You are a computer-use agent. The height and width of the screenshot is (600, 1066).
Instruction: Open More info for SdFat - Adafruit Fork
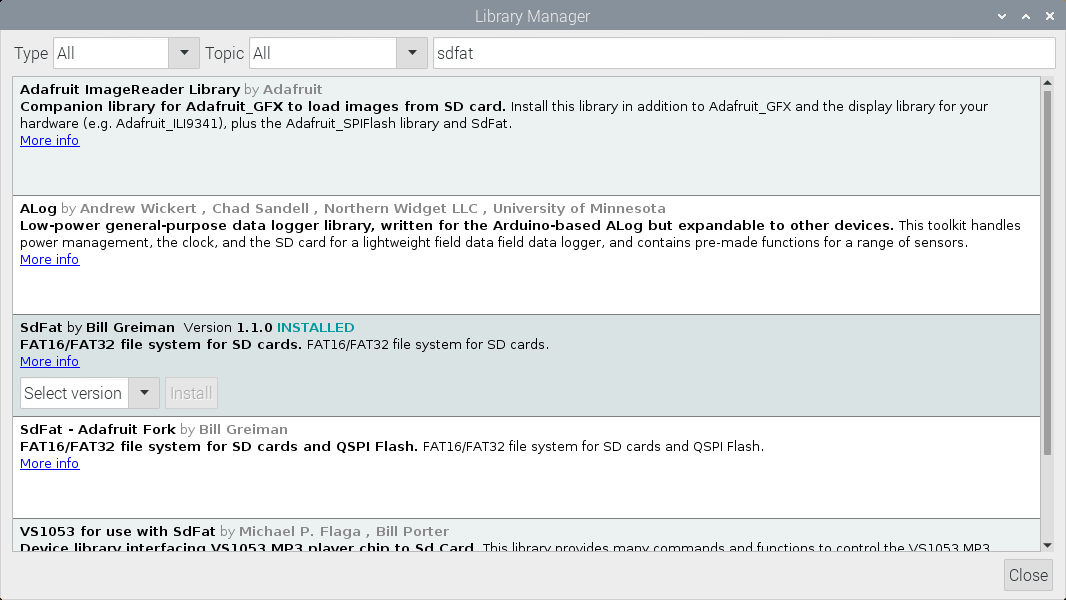50,463
